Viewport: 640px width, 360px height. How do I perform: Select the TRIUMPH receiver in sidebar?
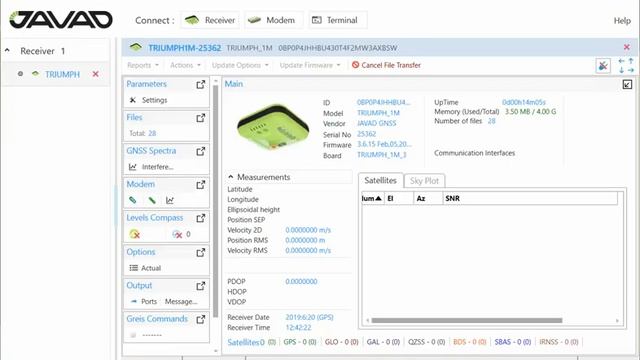[x=62, y=74]
